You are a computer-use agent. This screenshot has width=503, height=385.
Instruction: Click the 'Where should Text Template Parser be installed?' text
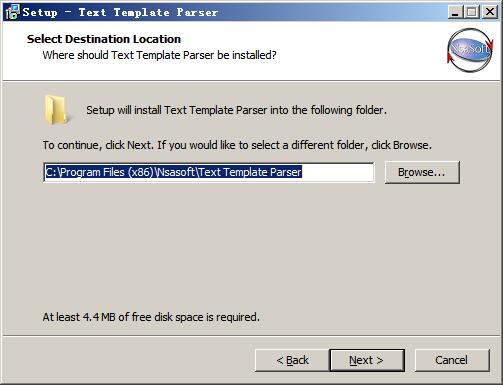coord(159,55)
